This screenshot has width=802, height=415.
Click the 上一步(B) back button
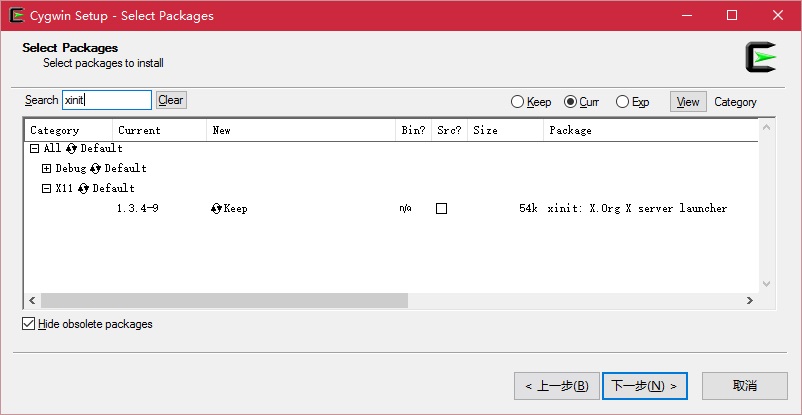click(557, 386)
